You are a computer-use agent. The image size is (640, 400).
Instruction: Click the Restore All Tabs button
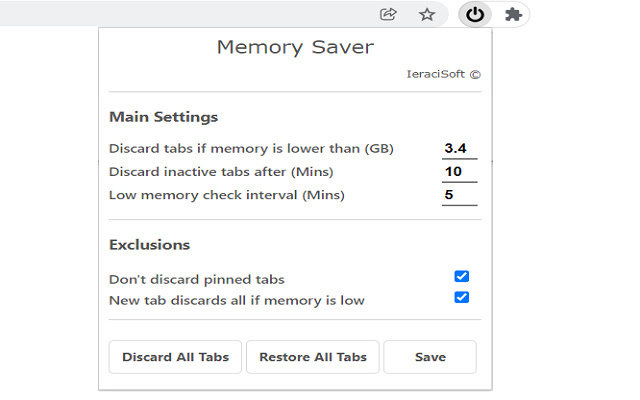312,357
